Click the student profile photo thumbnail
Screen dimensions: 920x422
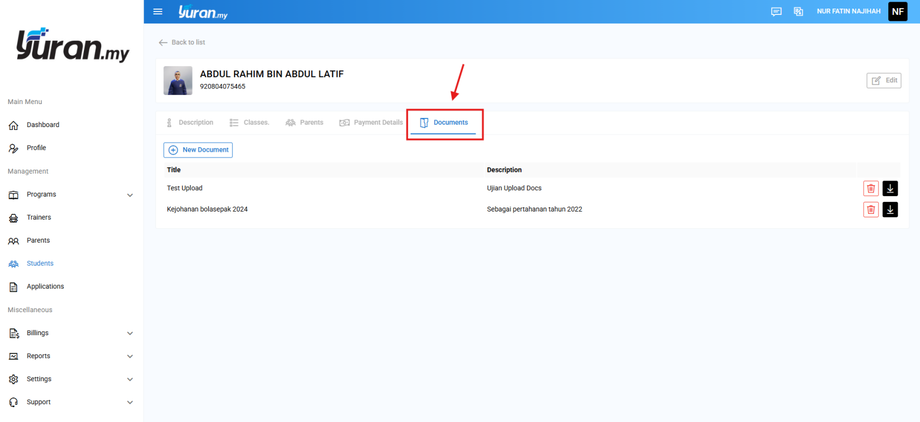pos(178,81)
